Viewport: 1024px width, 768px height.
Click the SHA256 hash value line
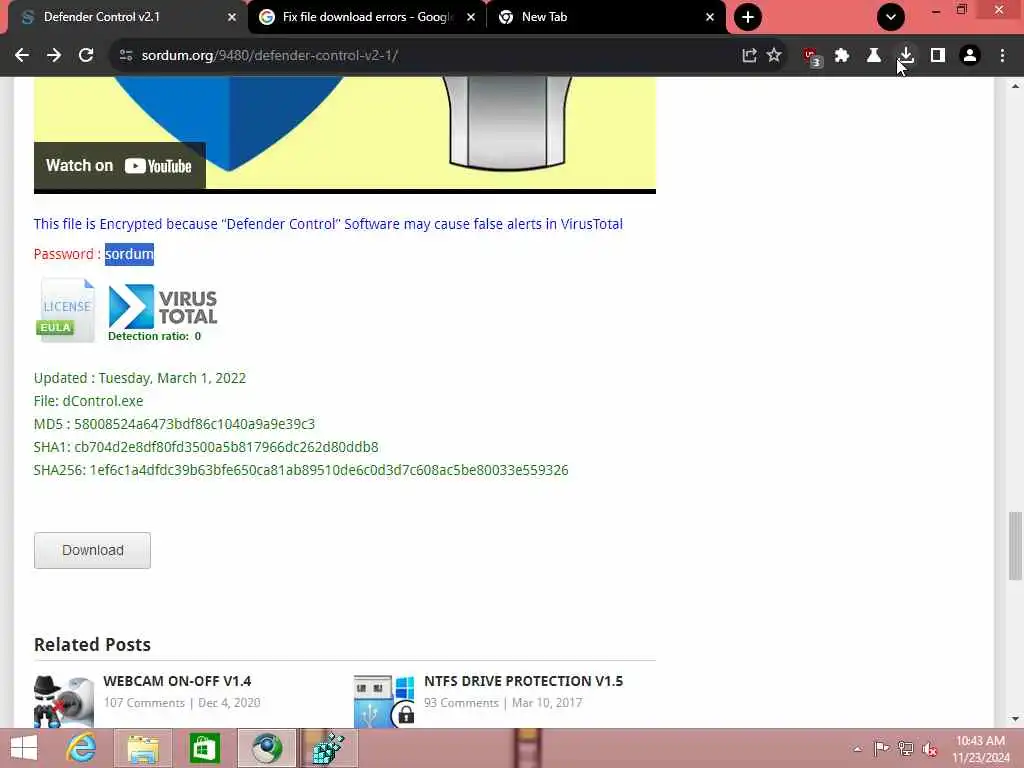[301, 470]
